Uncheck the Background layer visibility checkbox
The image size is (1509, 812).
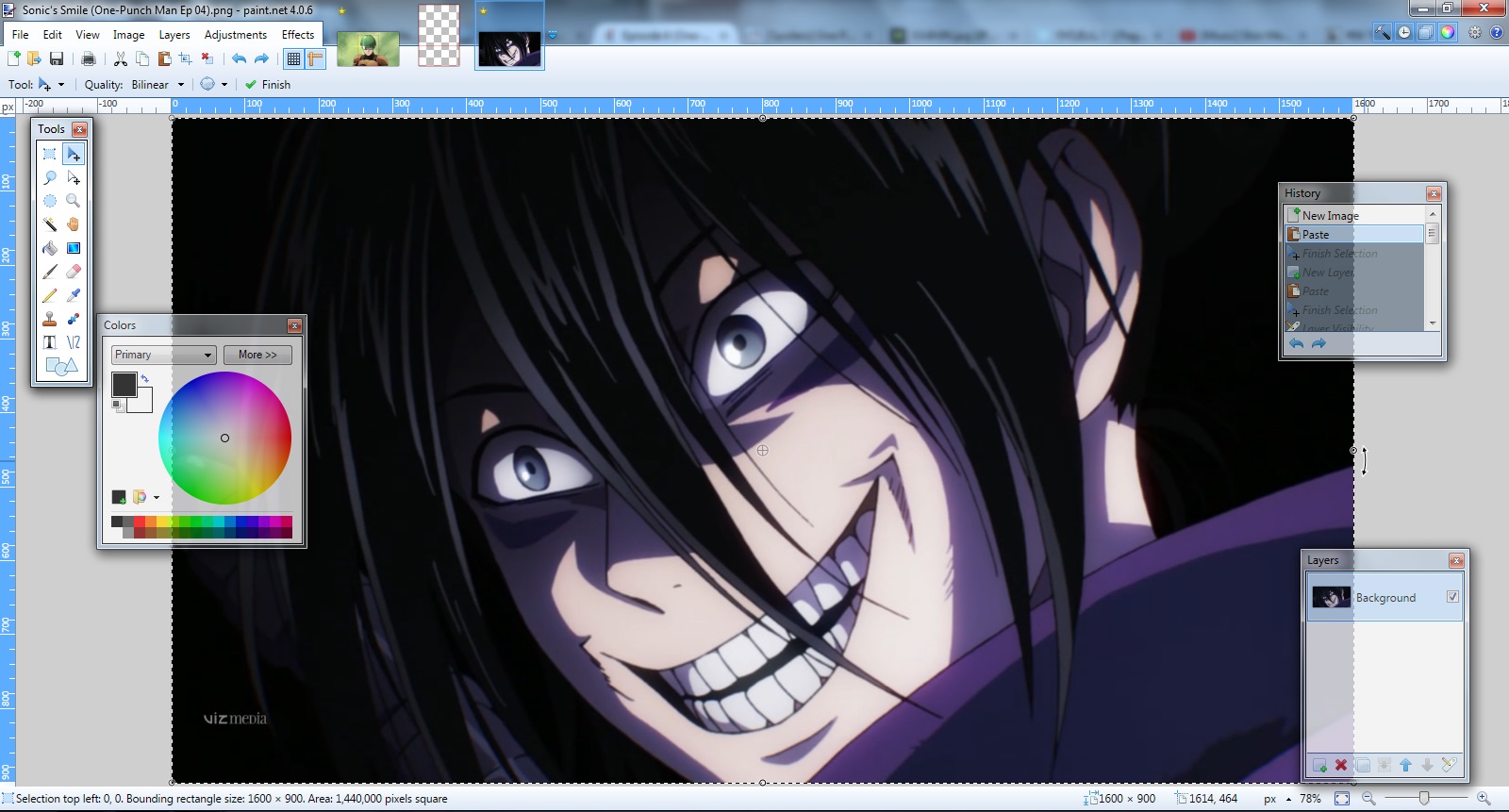point(1452,597)
